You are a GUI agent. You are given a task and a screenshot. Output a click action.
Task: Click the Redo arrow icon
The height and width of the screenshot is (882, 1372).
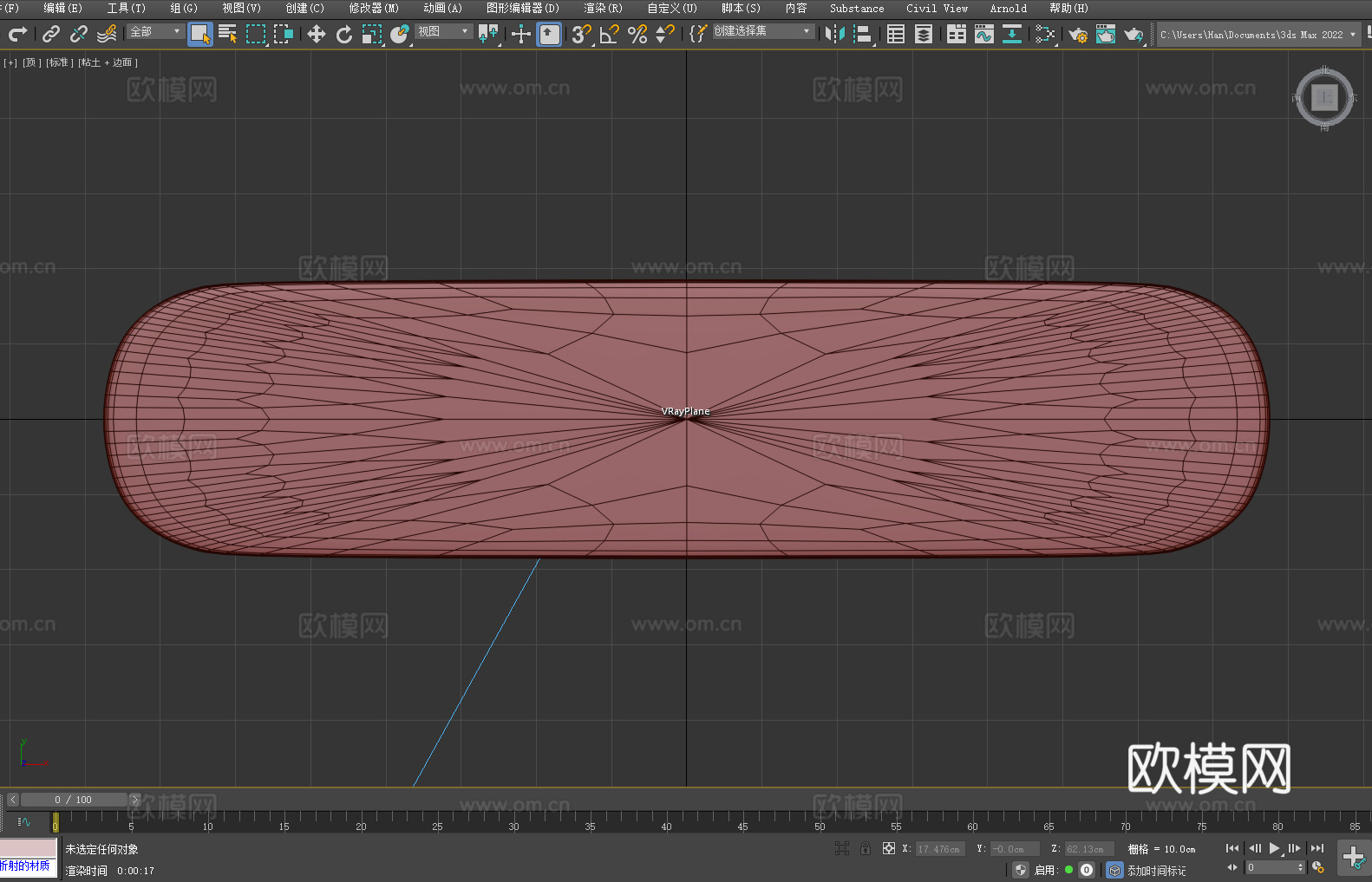point(16,34)
